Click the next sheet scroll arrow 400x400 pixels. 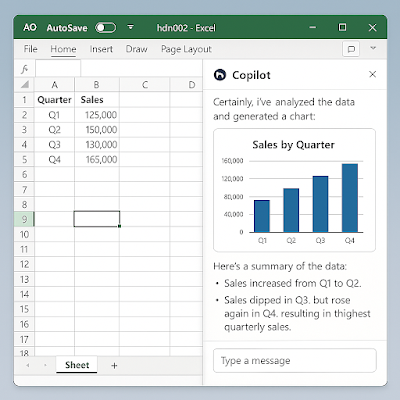pos(45,366)
